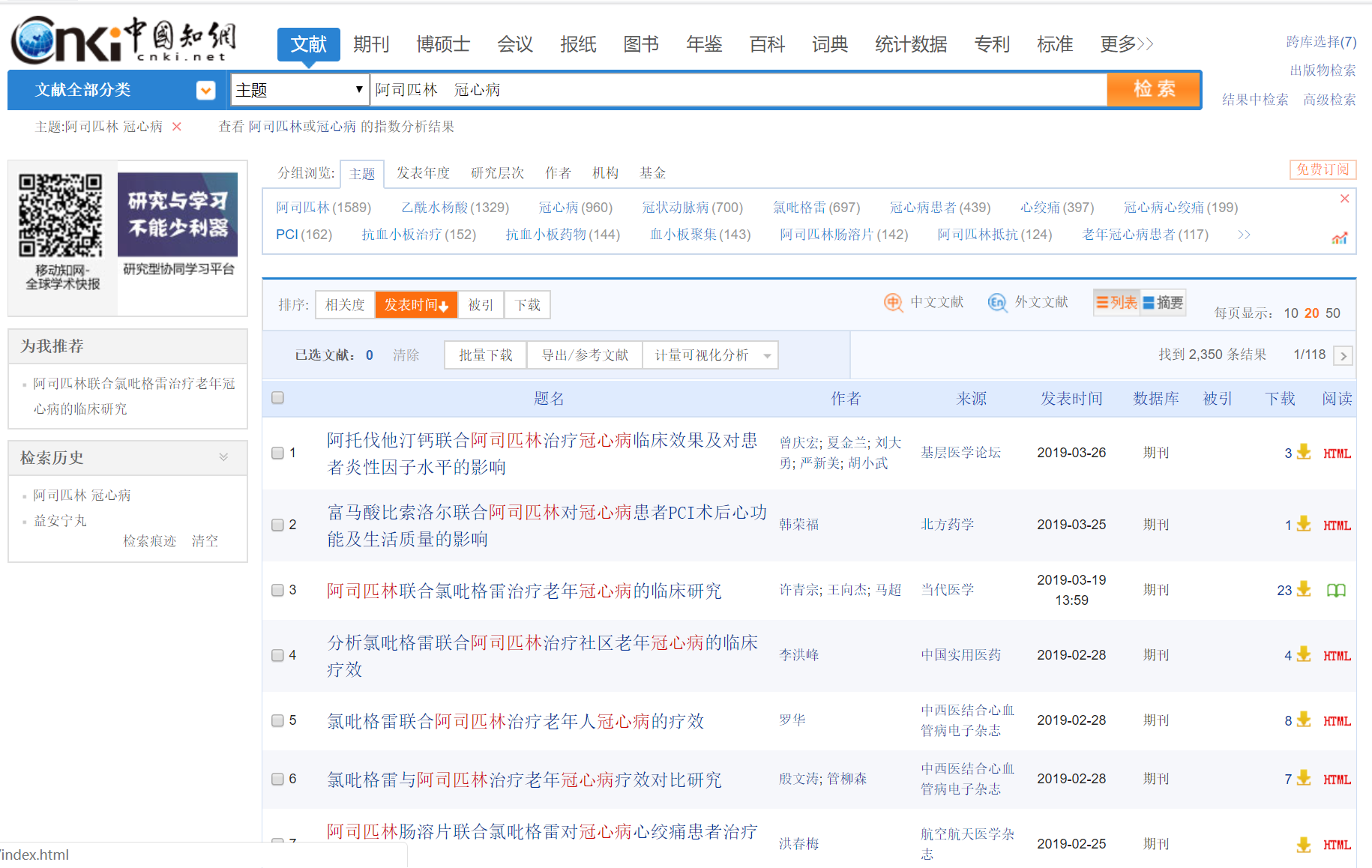Image resolution: width=1372 pixels, height=868 pixels.
Task: Sort by 发表时间 descending
Action: 416,305
